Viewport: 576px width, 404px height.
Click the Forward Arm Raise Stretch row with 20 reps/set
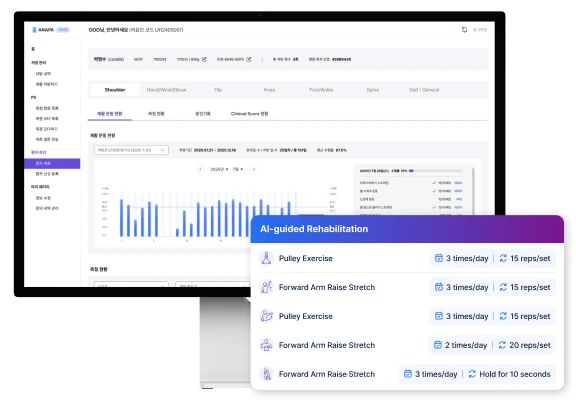click(x=407, y=345)
